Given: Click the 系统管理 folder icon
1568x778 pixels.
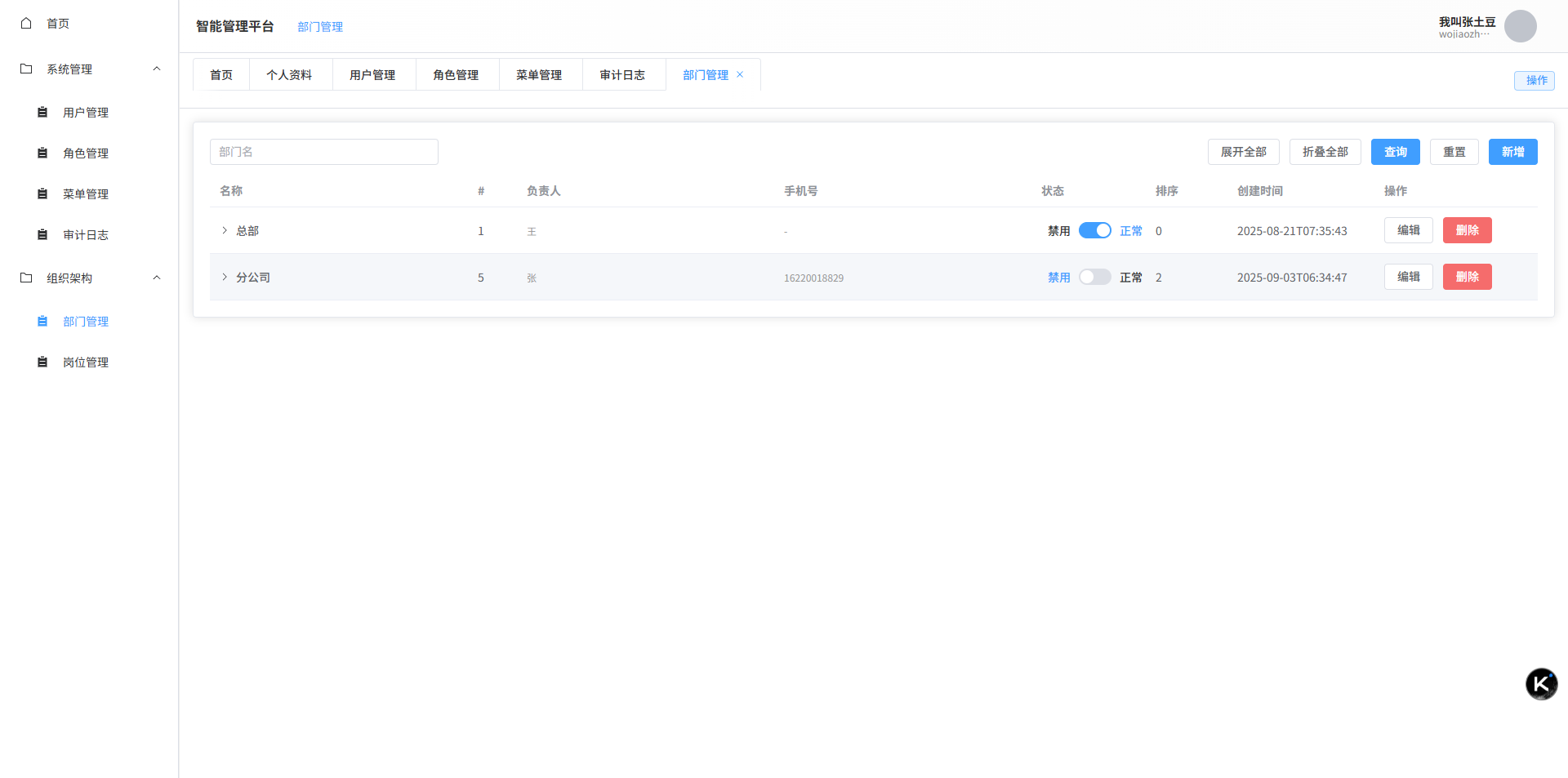Looking at the screenshot, I should coord(26,69).
